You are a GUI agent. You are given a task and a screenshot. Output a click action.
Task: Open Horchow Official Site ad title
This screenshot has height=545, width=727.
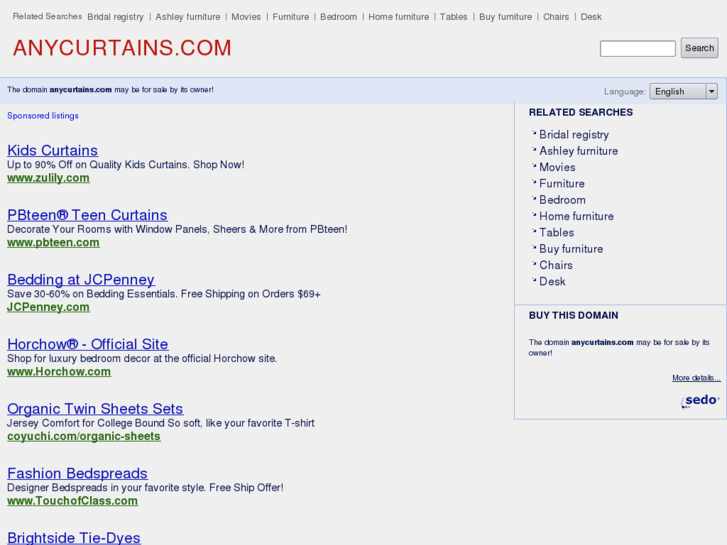point(88,344)
